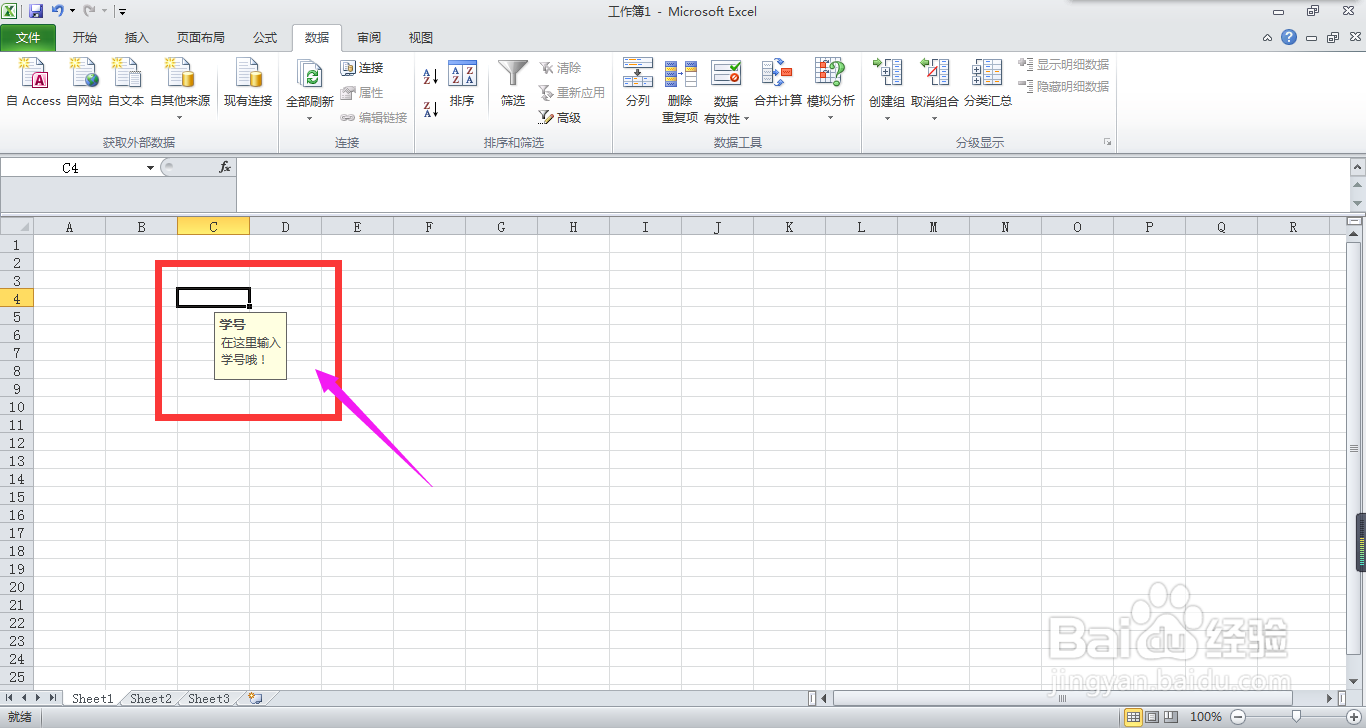Open 合并计算 consolidate tool
The image size is (1366, 728).
(776, 85)
